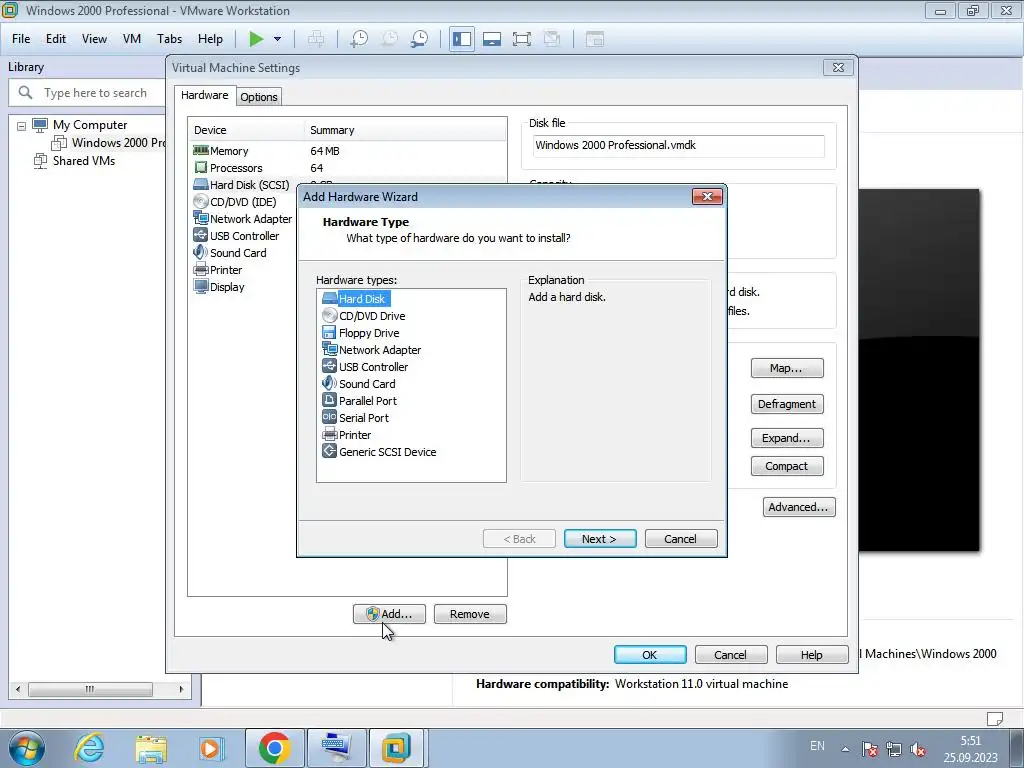Click the take snapshot toolbar icon

(x=359, y=39)
